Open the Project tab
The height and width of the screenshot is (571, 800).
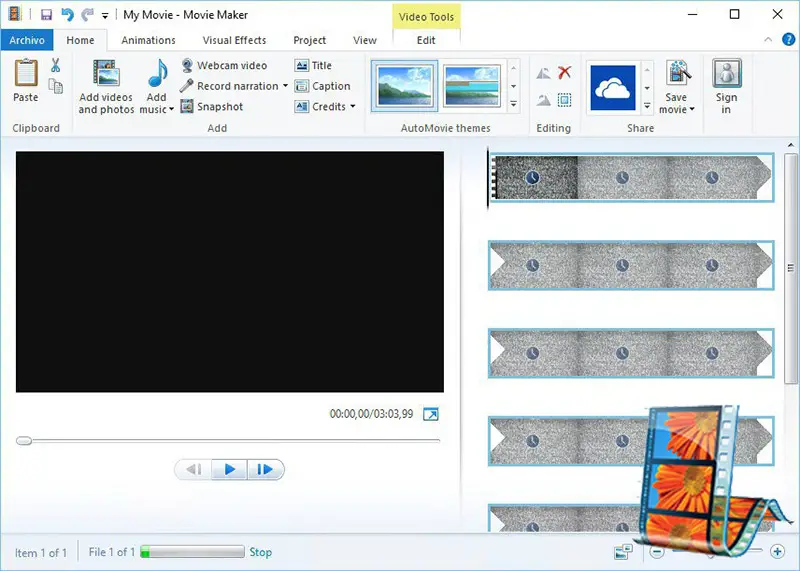click(309, 40)
